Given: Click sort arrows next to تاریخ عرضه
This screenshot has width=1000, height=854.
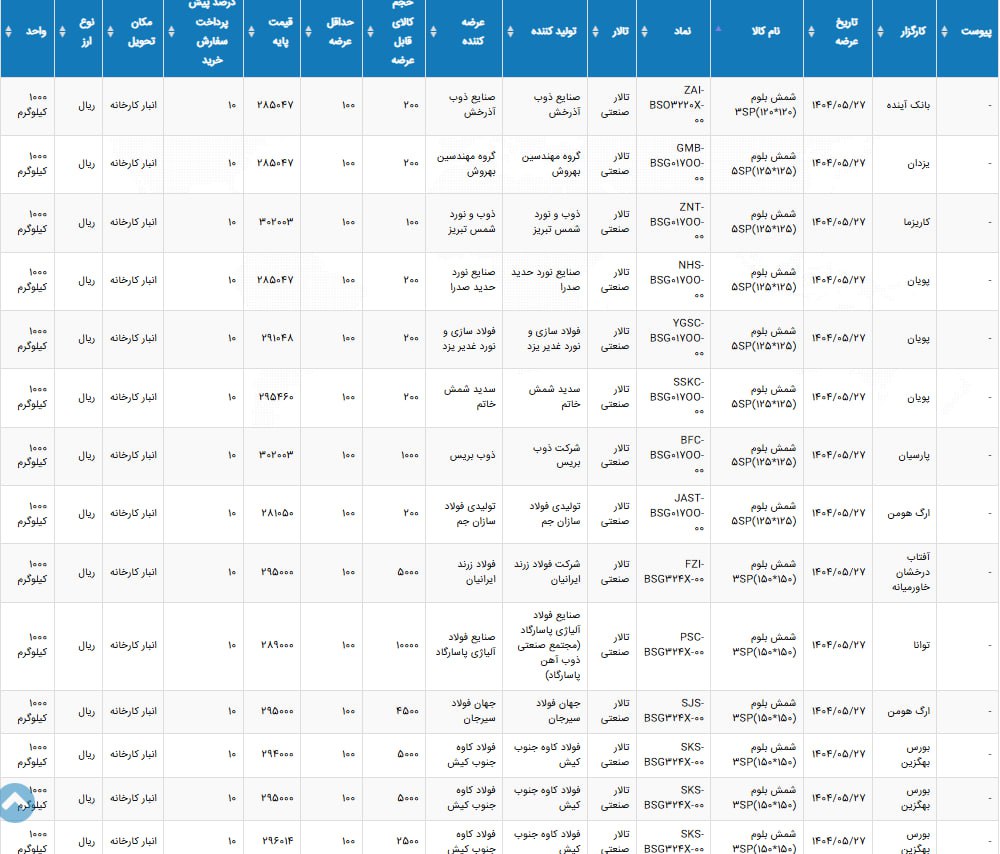Looking at the screenshot, I should [811, 31].
